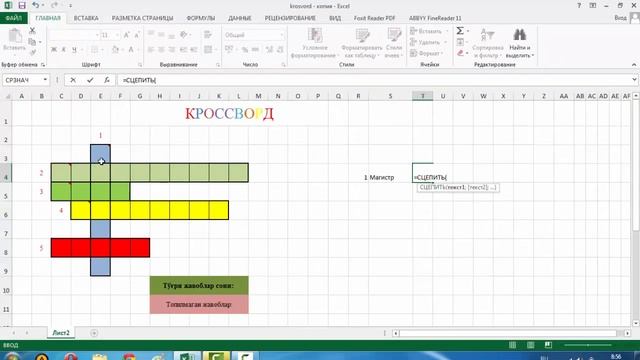Viewport: 640px width, 360px height.
Task: Open the Foxit Reader PDF tab
Action: click(374, 18)
